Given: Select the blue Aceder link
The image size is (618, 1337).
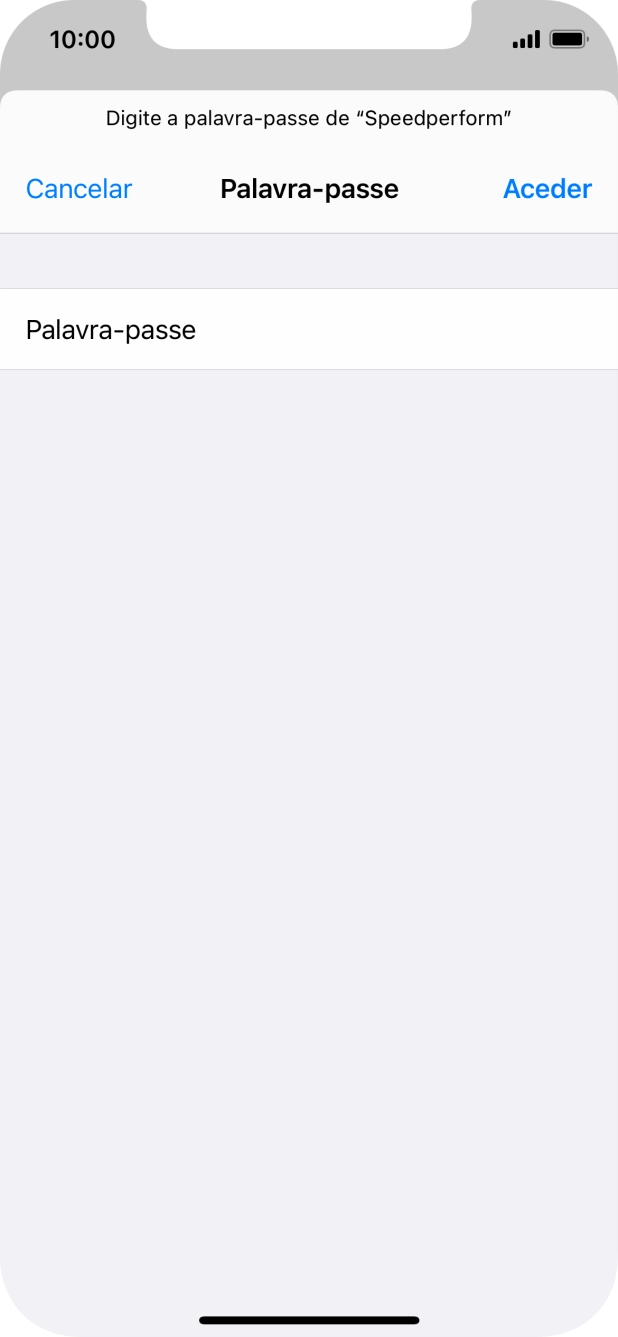Looking at the screenshot, I should [x=547, y=189].
